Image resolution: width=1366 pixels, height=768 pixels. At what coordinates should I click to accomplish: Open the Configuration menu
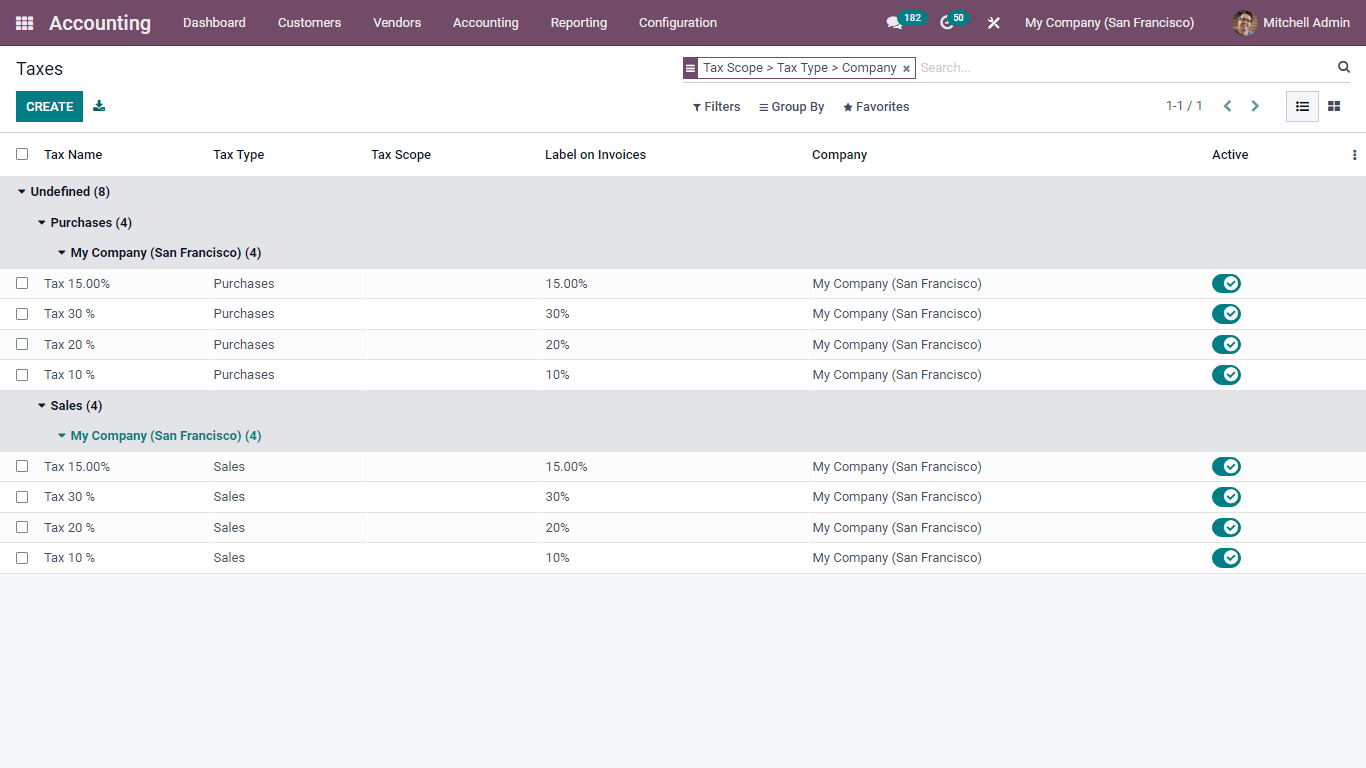677,22
